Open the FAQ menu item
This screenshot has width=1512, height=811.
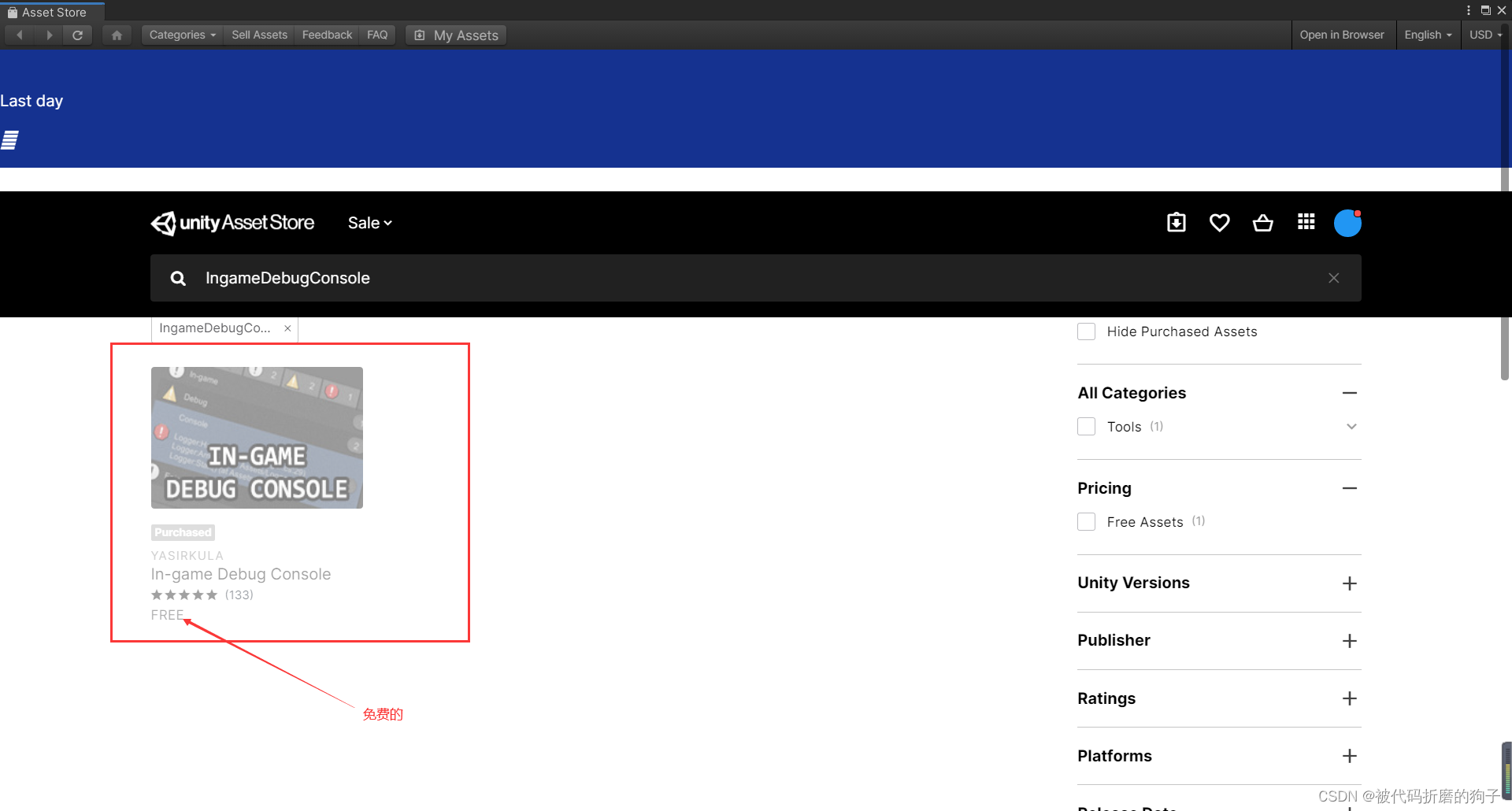pyautogui.click(x=377, y=35)
